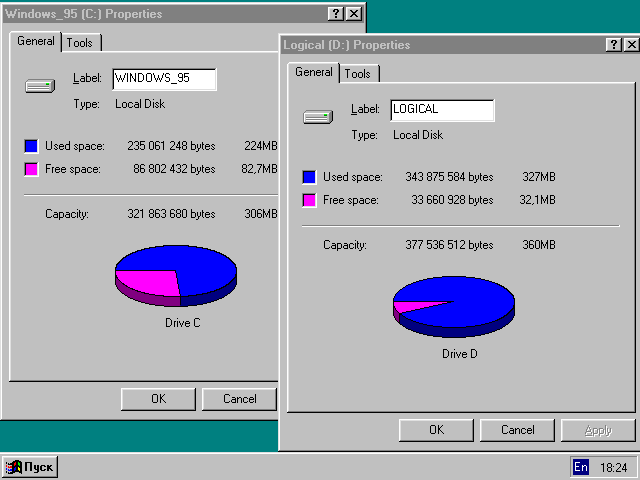
Task: Click the Windows logo on Пуск button
Action: tap(14, 467)
